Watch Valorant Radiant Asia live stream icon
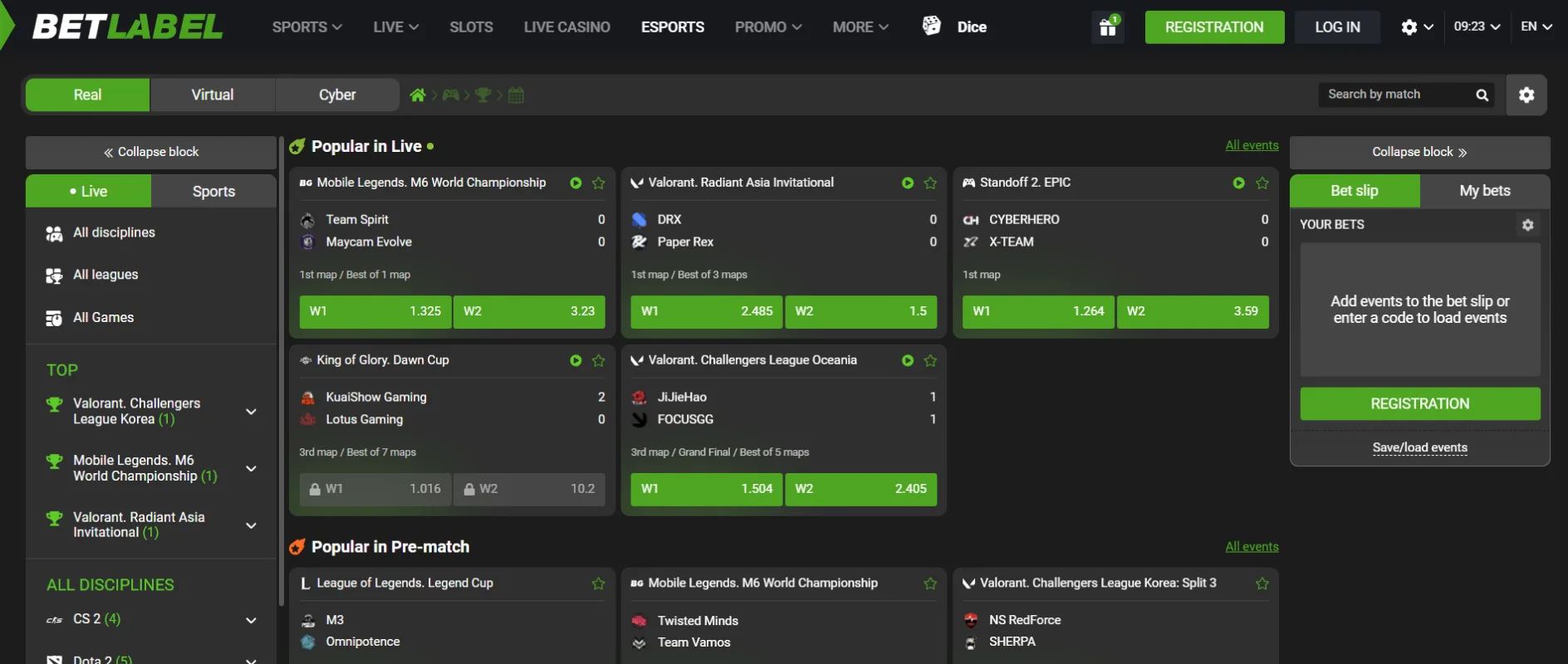Screen dimensions: 1568x664 pos(908,183)
